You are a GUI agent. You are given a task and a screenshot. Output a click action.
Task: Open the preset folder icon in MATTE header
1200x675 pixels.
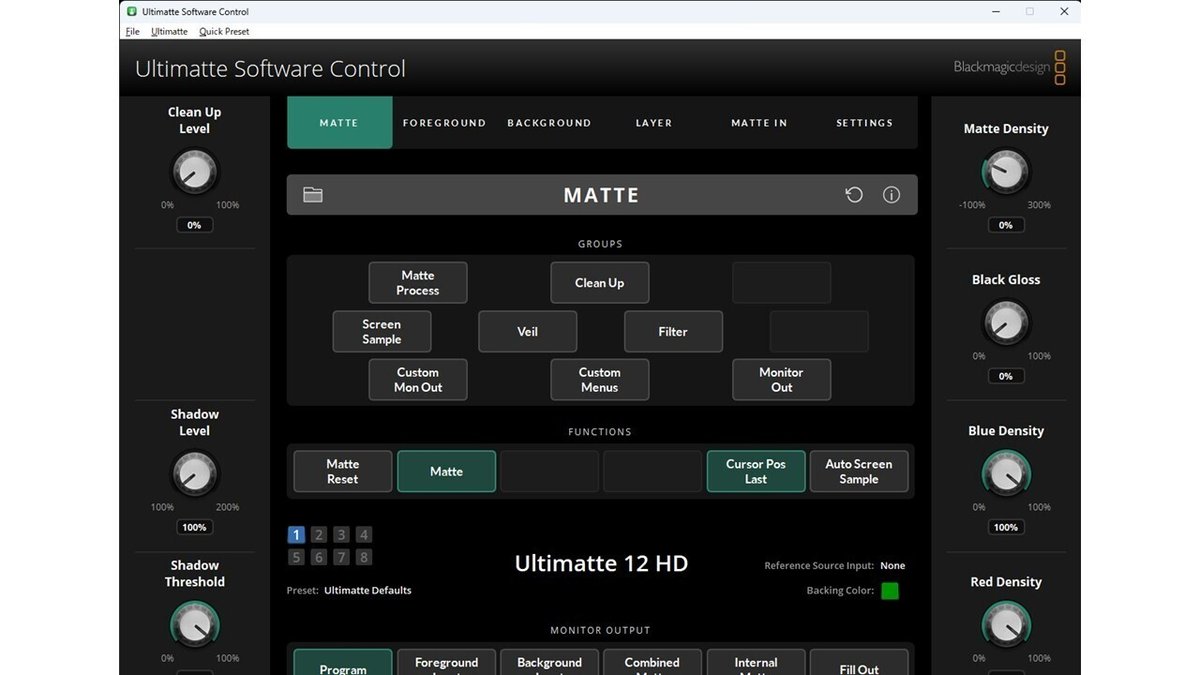tap(313, 195)
